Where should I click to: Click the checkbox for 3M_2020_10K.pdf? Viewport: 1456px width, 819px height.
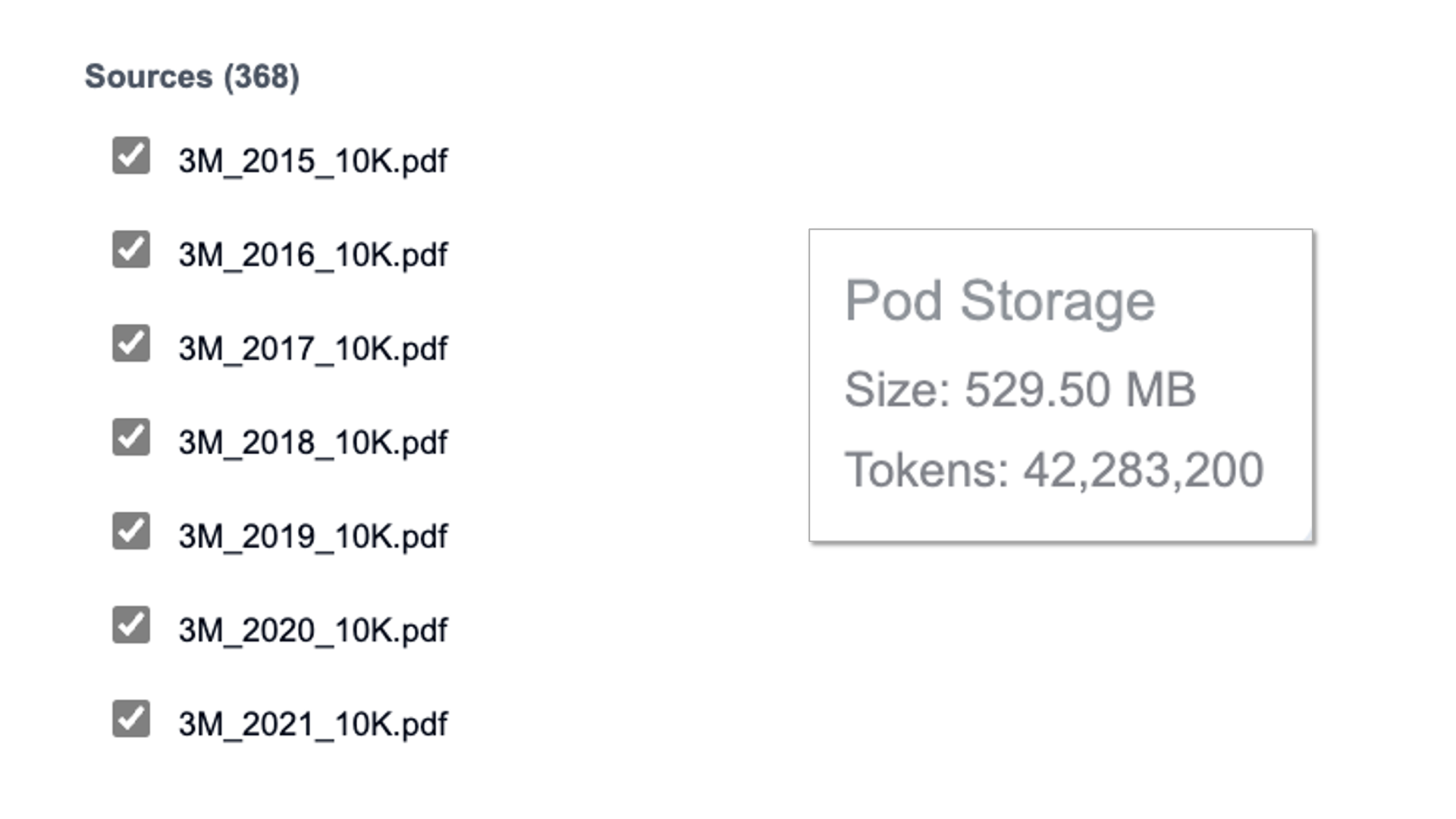(131, 625)
